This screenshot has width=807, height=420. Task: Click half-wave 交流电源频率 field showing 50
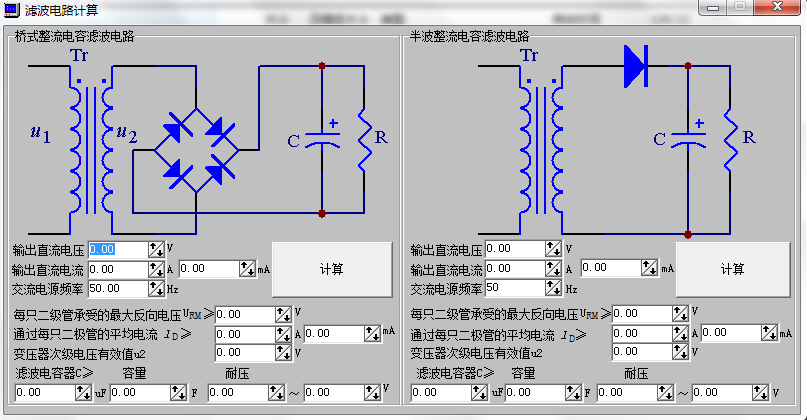point(515,288)
